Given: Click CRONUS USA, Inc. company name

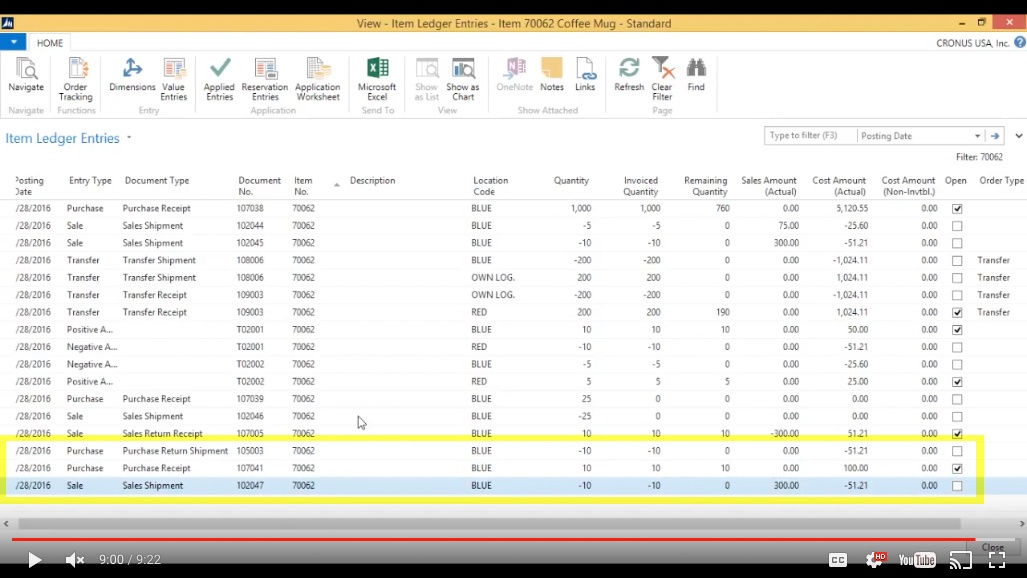Looking at the screenshot, I should (972, 43).
